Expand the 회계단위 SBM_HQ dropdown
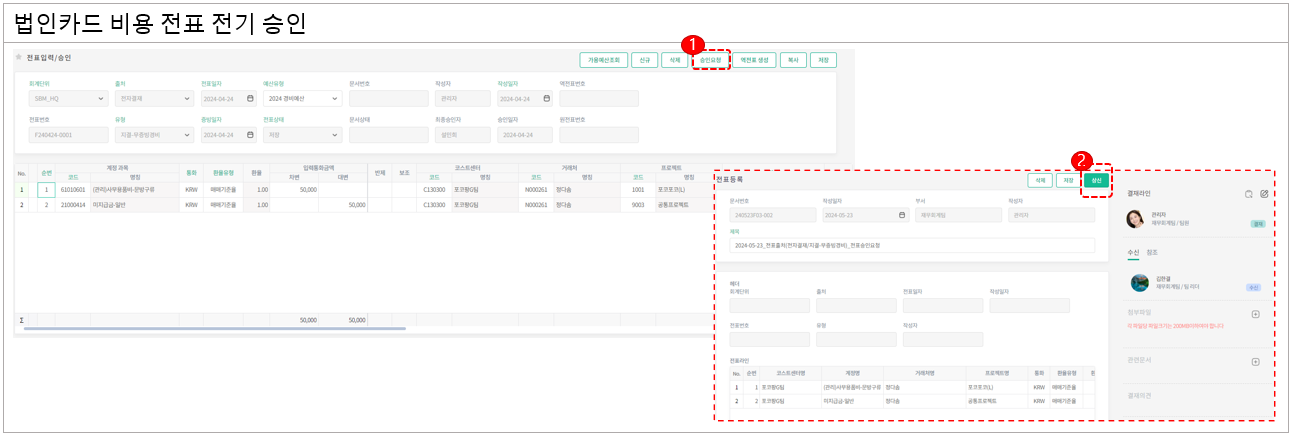Image resolution: width=1293 pixels, height=436 pixels. point(102,99)
